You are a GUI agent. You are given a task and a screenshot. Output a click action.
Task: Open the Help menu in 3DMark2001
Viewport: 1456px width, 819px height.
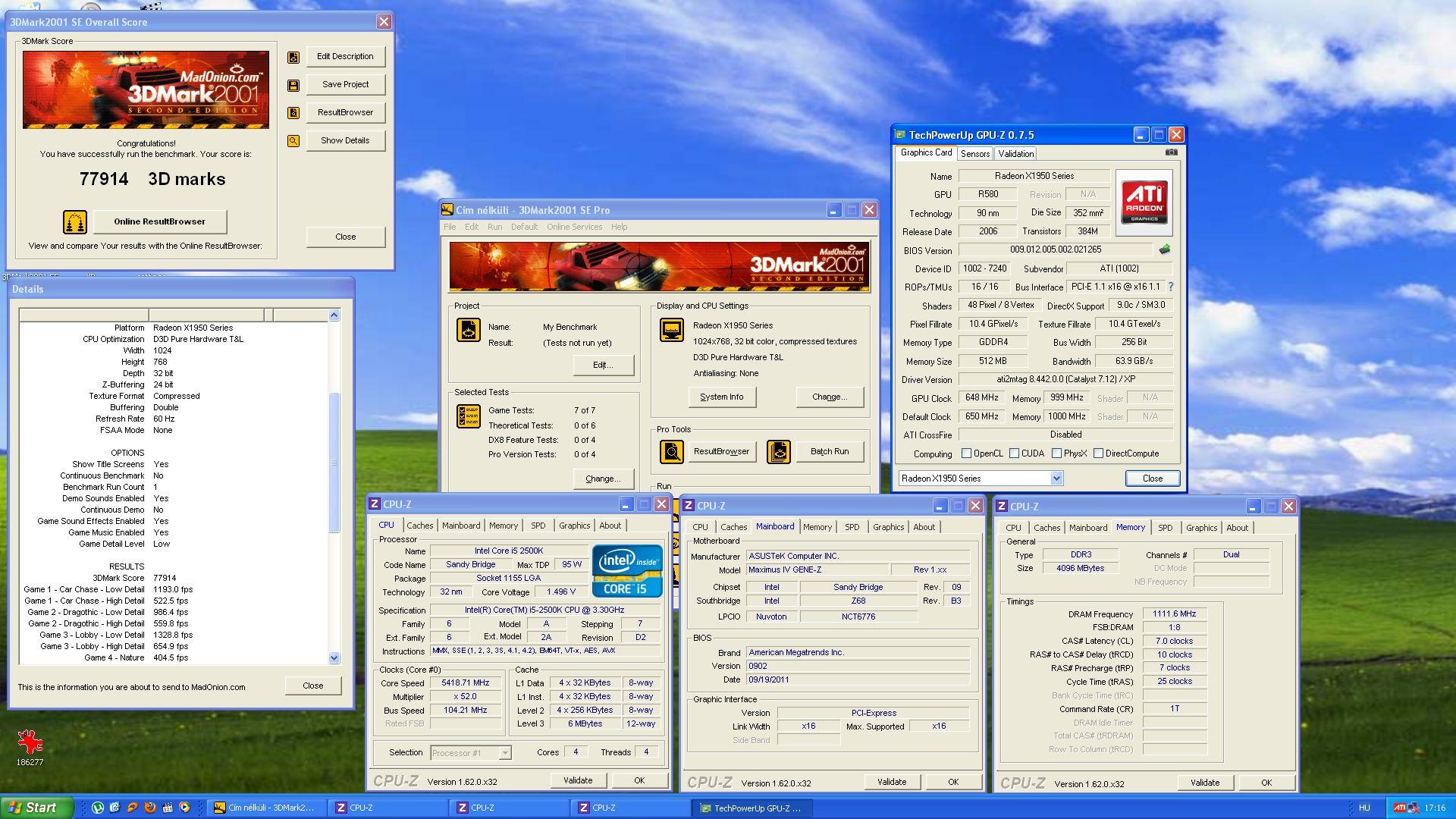tap(619, 227)
